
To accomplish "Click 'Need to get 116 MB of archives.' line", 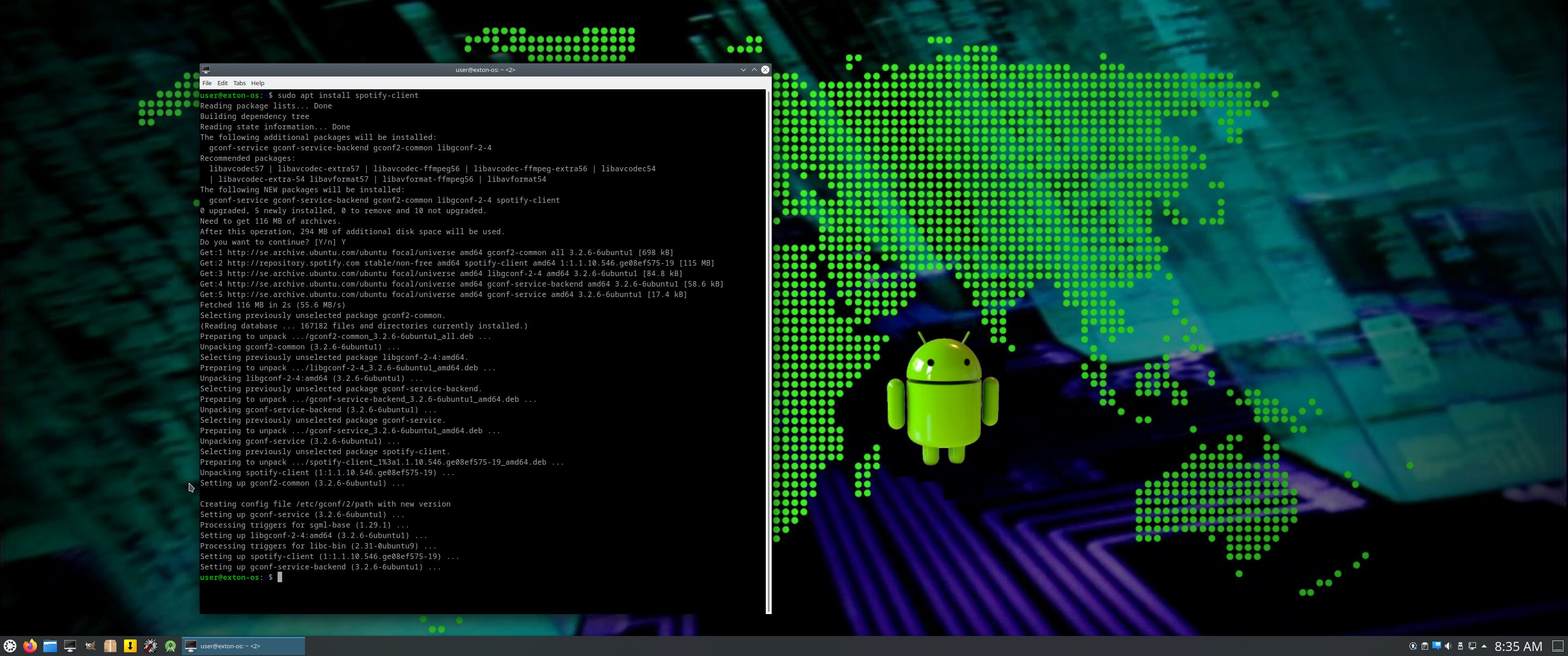I will (x=270, y=221).
